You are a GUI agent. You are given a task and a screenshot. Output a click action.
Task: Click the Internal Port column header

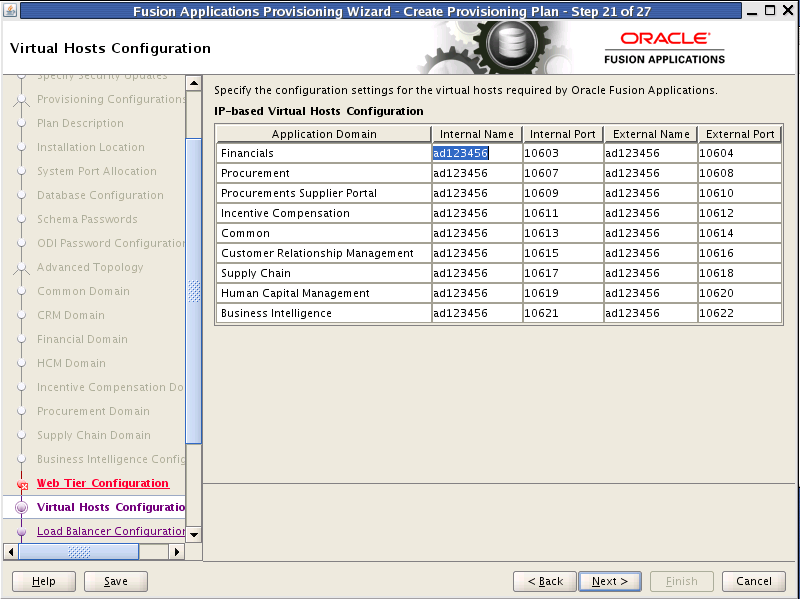pos(563,134)
